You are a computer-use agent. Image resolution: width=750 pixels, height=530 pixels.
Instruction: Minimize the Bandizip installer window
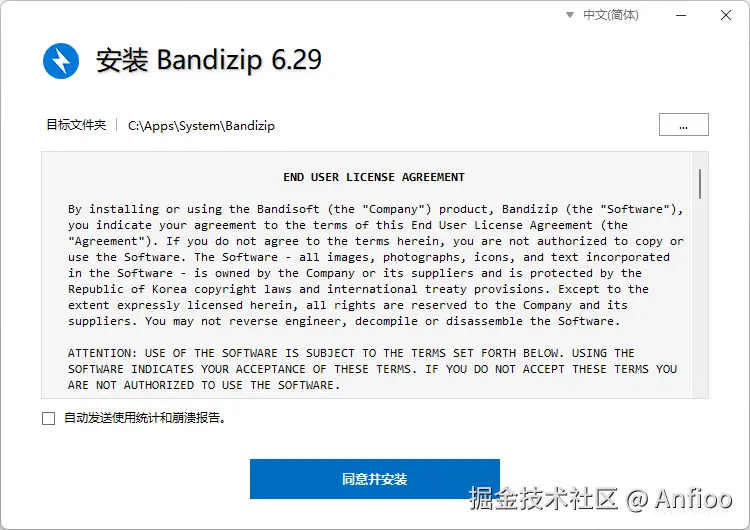click(x=681, y=15)
